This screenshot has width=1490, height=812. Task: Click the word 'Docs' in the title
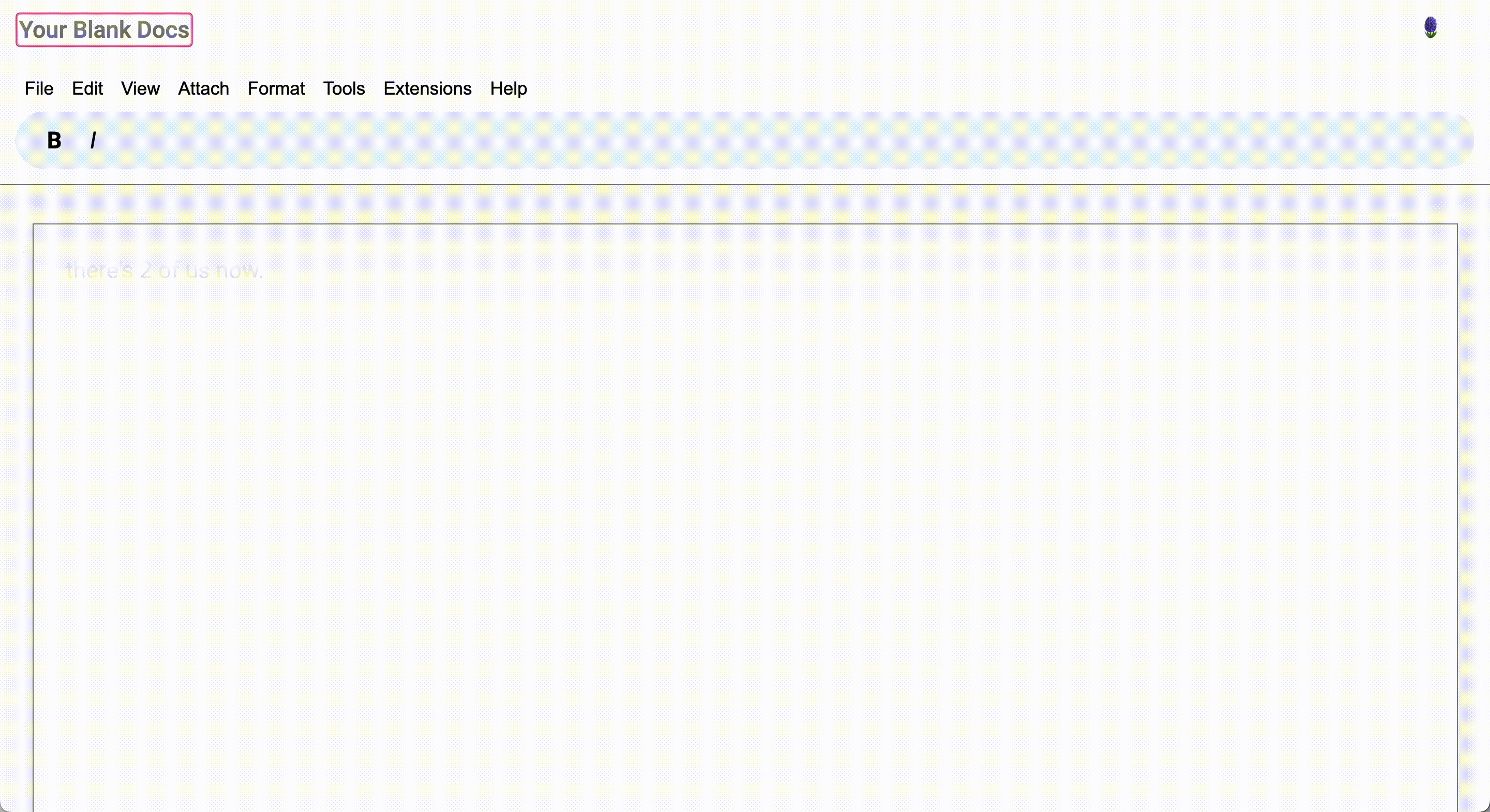point(163,30)
